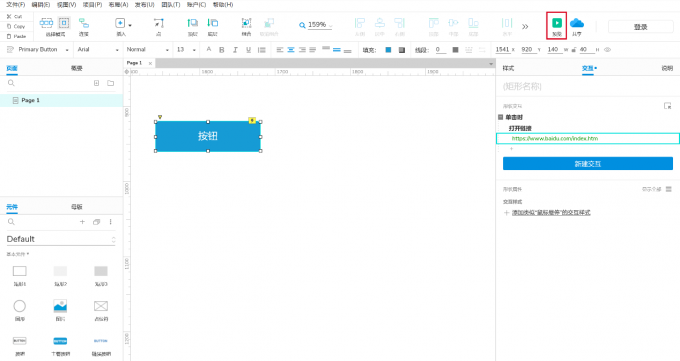Select the Point edit tool

[x=159, y=23]
